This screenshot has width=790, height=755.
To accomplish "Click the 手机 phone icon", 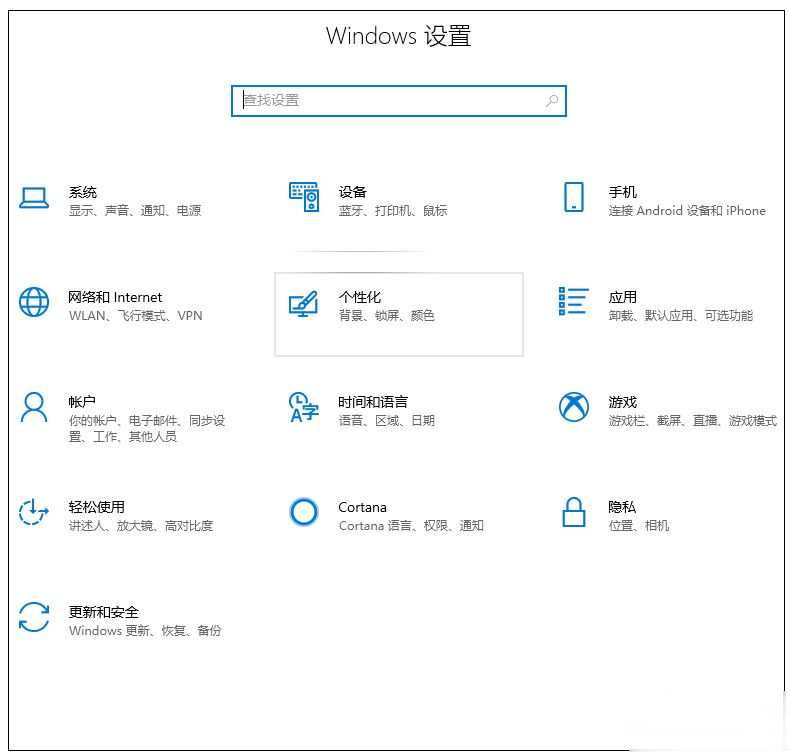I will [574, 197].
